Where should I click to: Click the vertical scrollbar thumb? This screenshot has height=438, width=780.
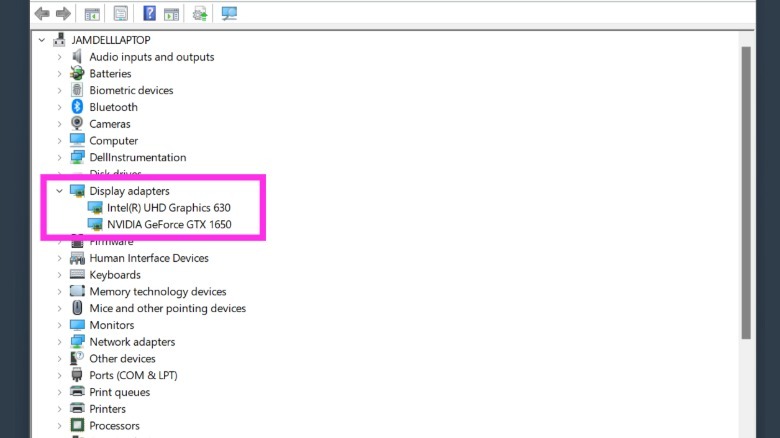746,193
